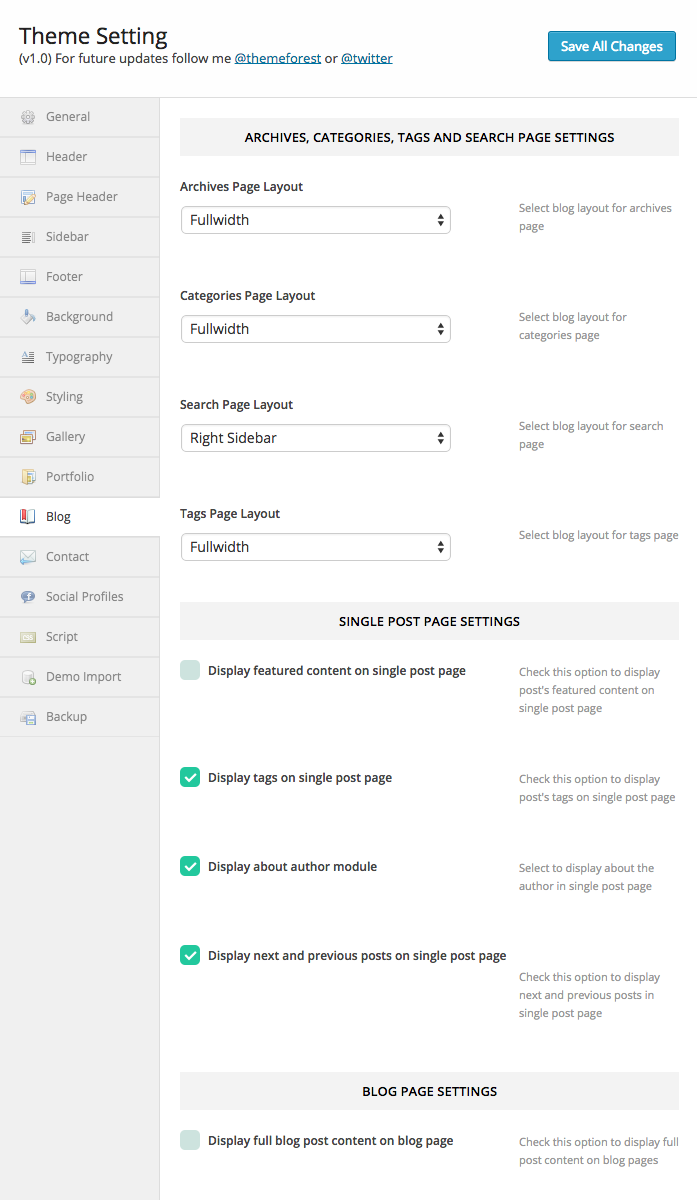697x1200 pixels.
Task: Click the Contact envelope icon
Action: tap(28, 557)
